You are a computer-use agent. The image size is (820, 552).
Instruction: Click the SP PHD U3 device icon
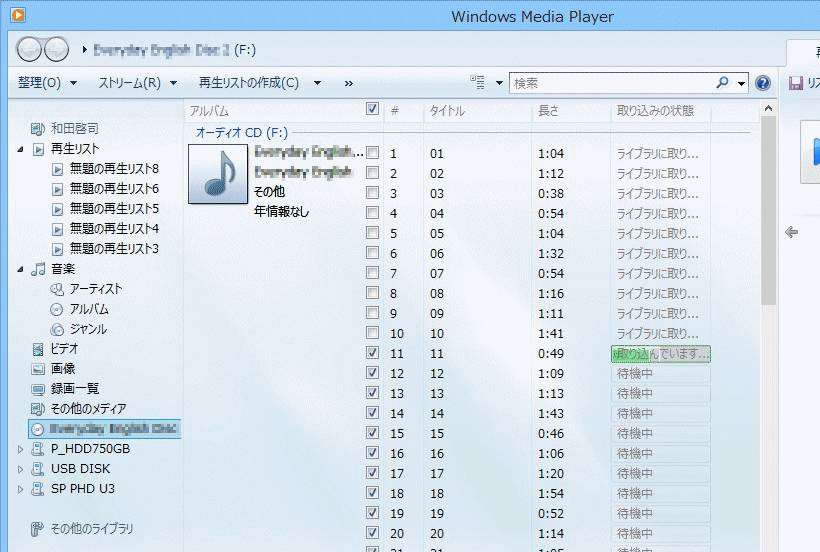point(38,489)
